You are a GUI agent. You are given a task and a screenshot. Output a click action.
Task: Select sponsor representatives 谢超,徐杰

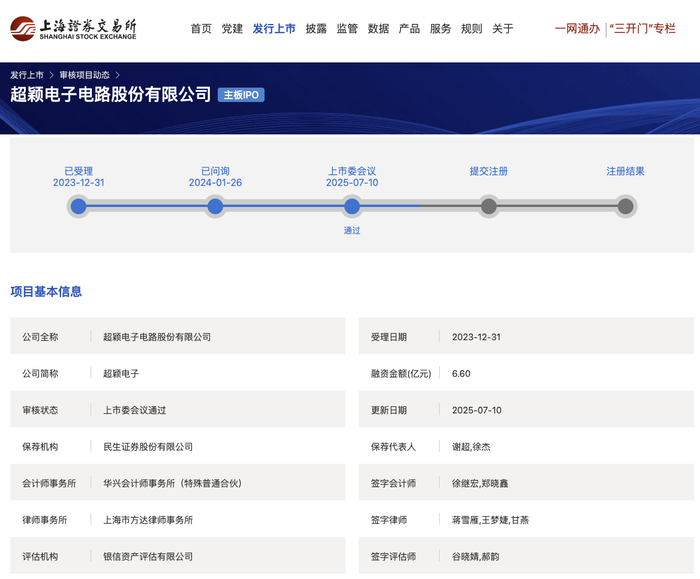tap(471, 447)
